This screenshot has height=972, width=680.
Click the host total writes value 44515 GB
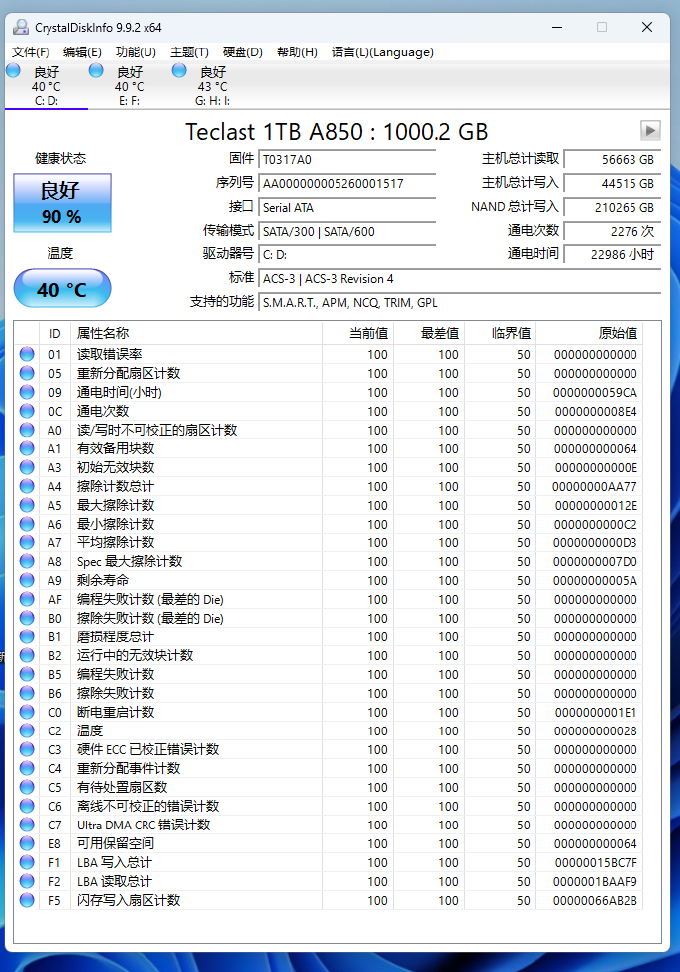612,183
